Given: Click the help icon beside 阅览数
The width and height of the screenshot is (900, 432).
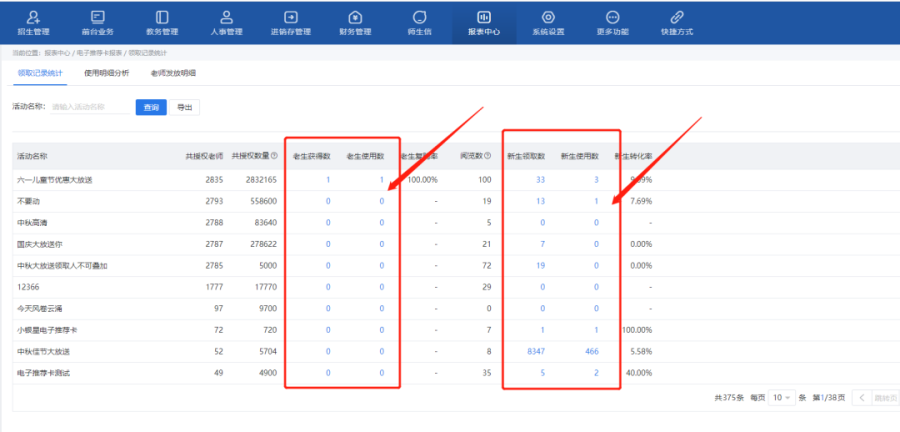Looking at the screenshot, I should 487,157.
